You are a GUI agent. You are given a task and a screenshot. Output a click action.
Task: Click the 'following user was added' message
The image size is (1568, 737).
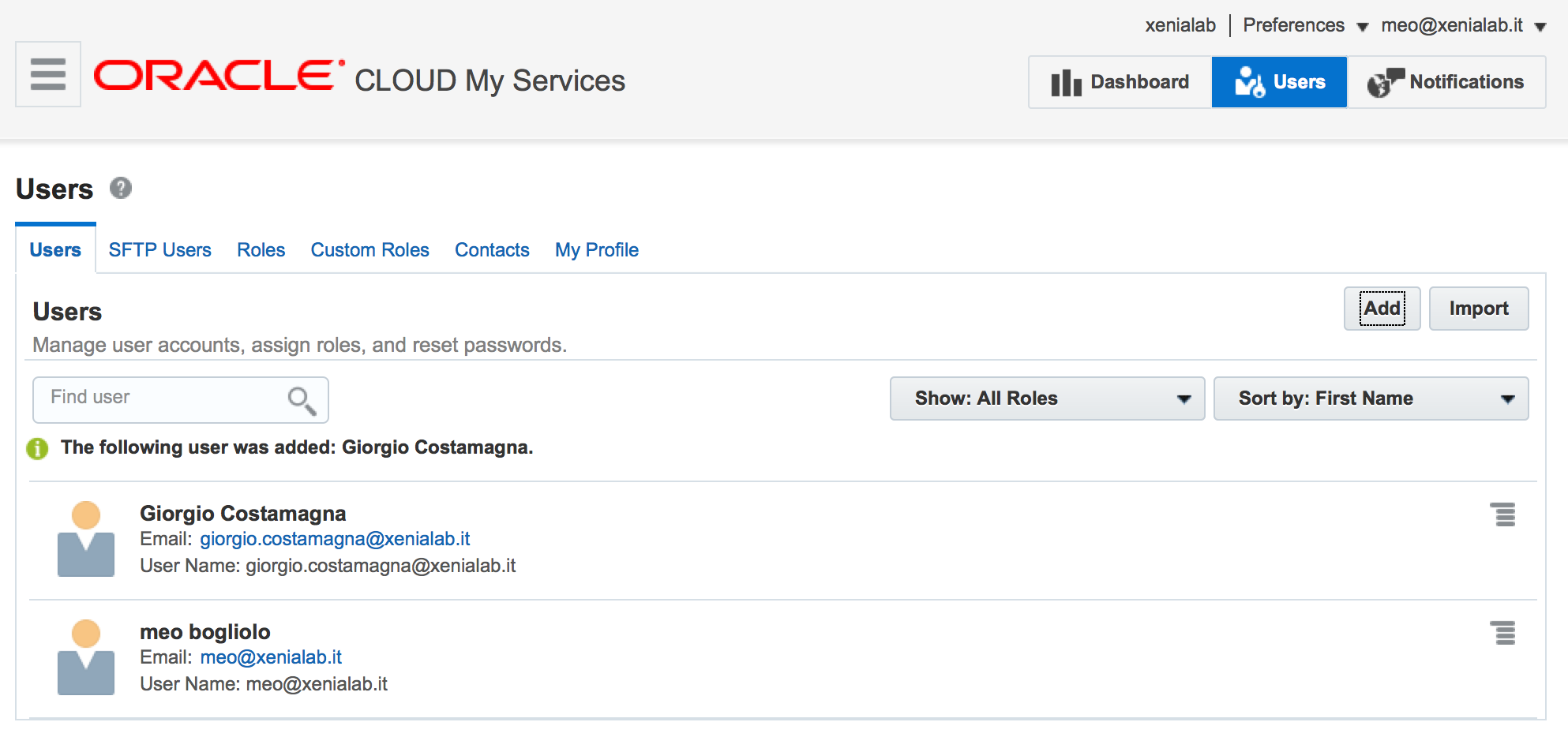[x=297, y=447]
